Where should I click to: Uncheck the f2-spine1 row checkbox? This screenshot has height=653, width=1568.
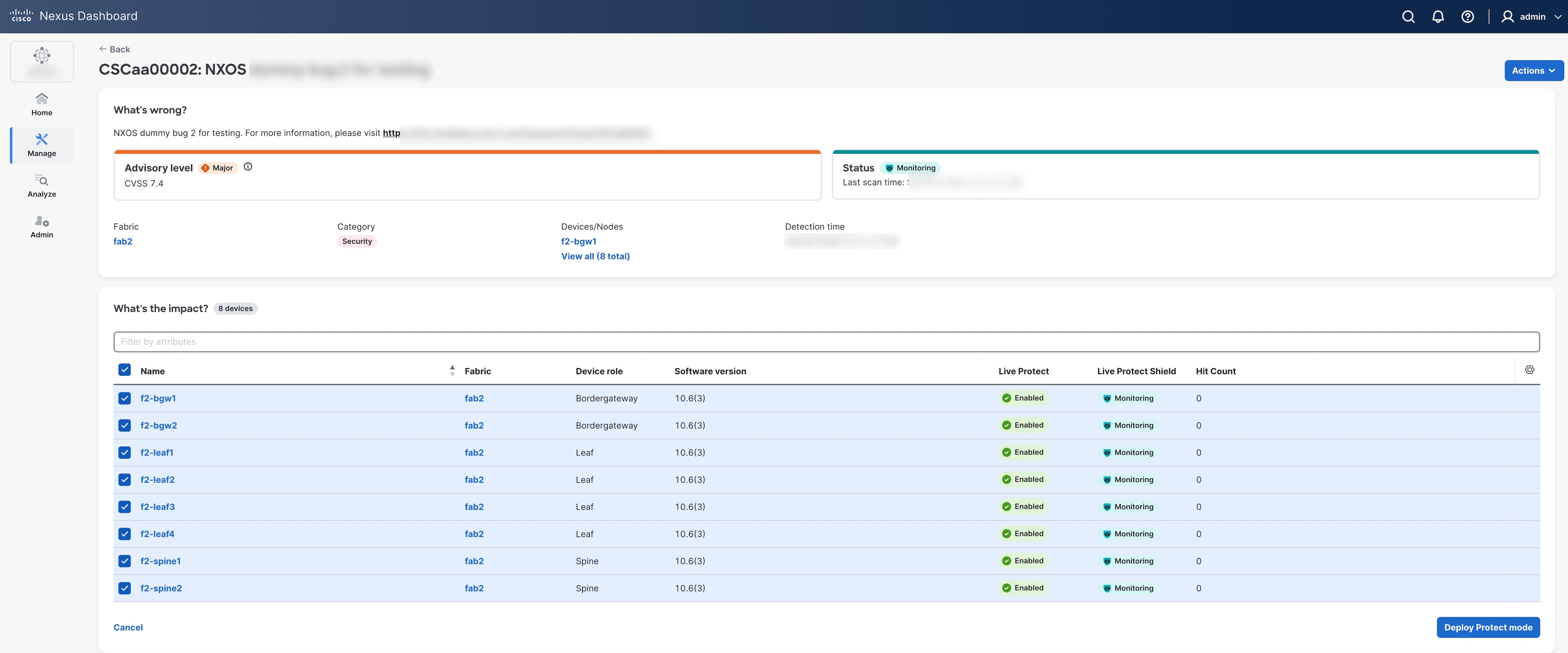[x=124, y=561]
